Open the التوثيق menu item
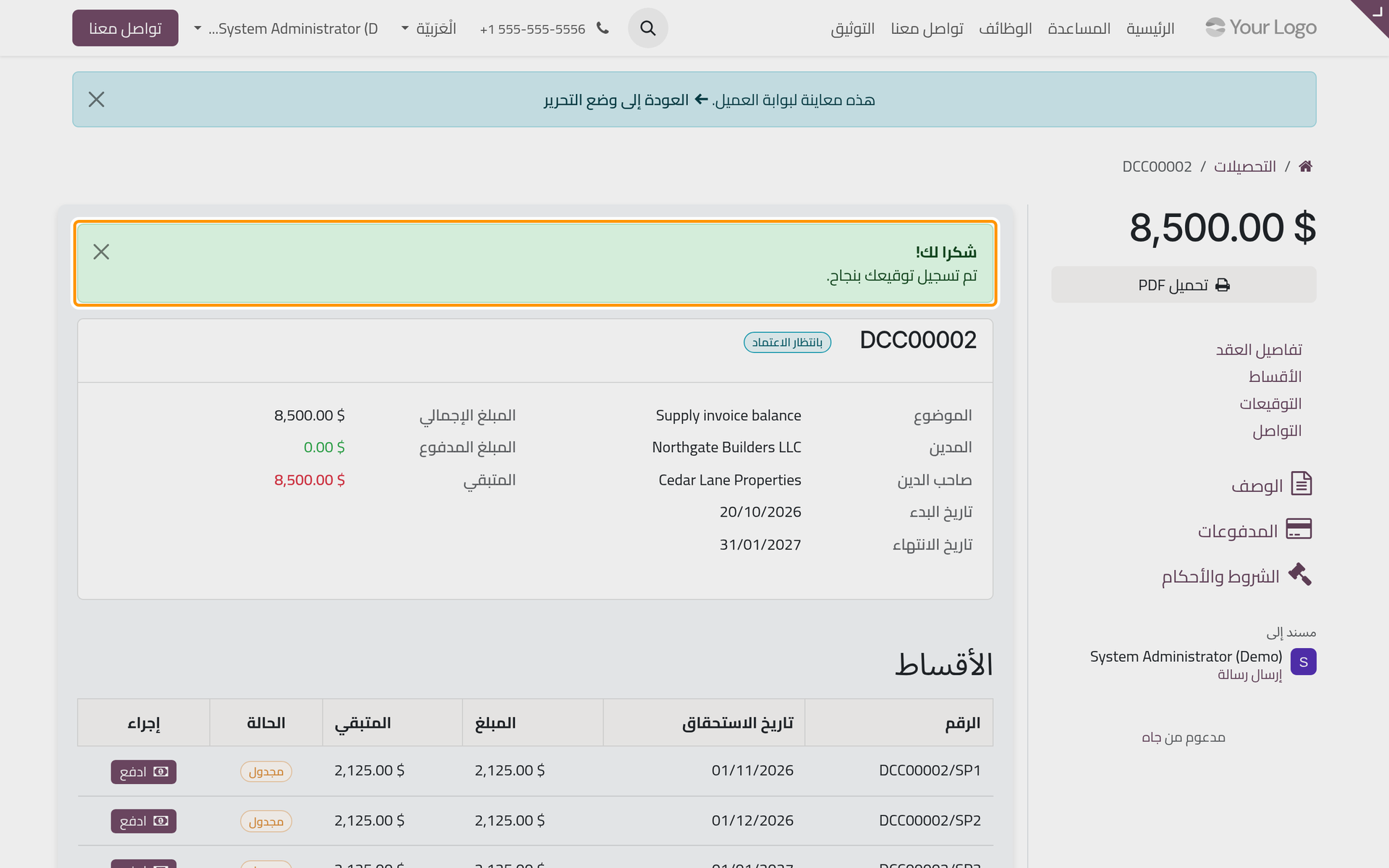 click(x=852, y=28)
